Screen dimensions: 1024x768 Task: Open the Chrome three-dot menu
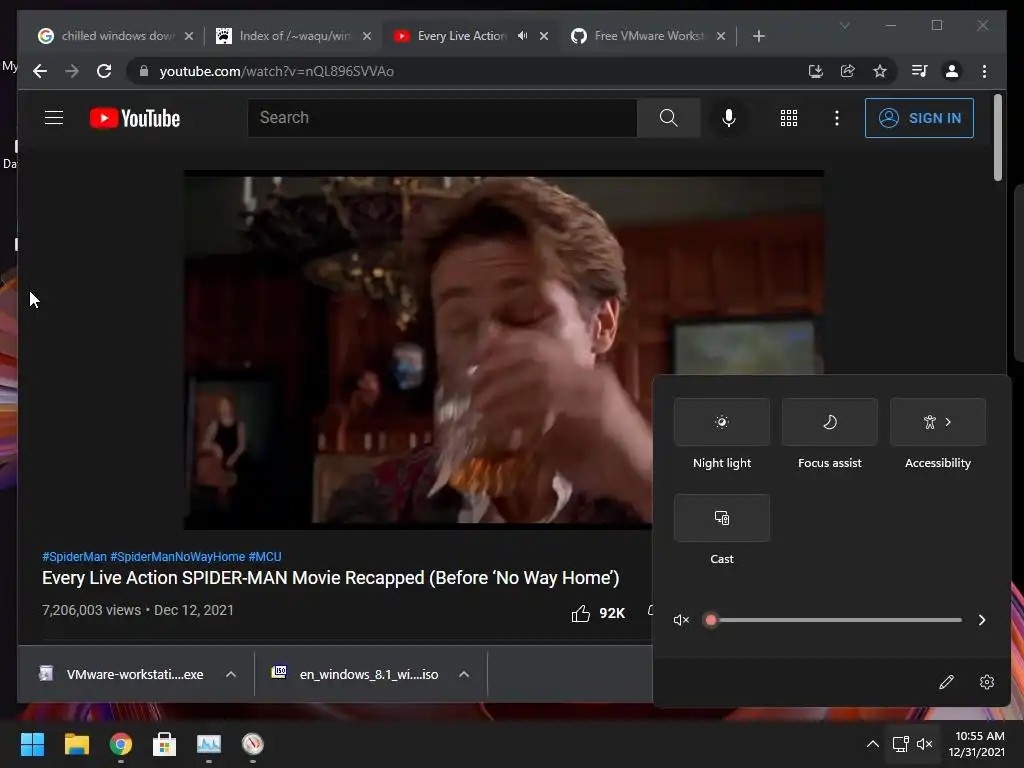[x=984, y=71]
